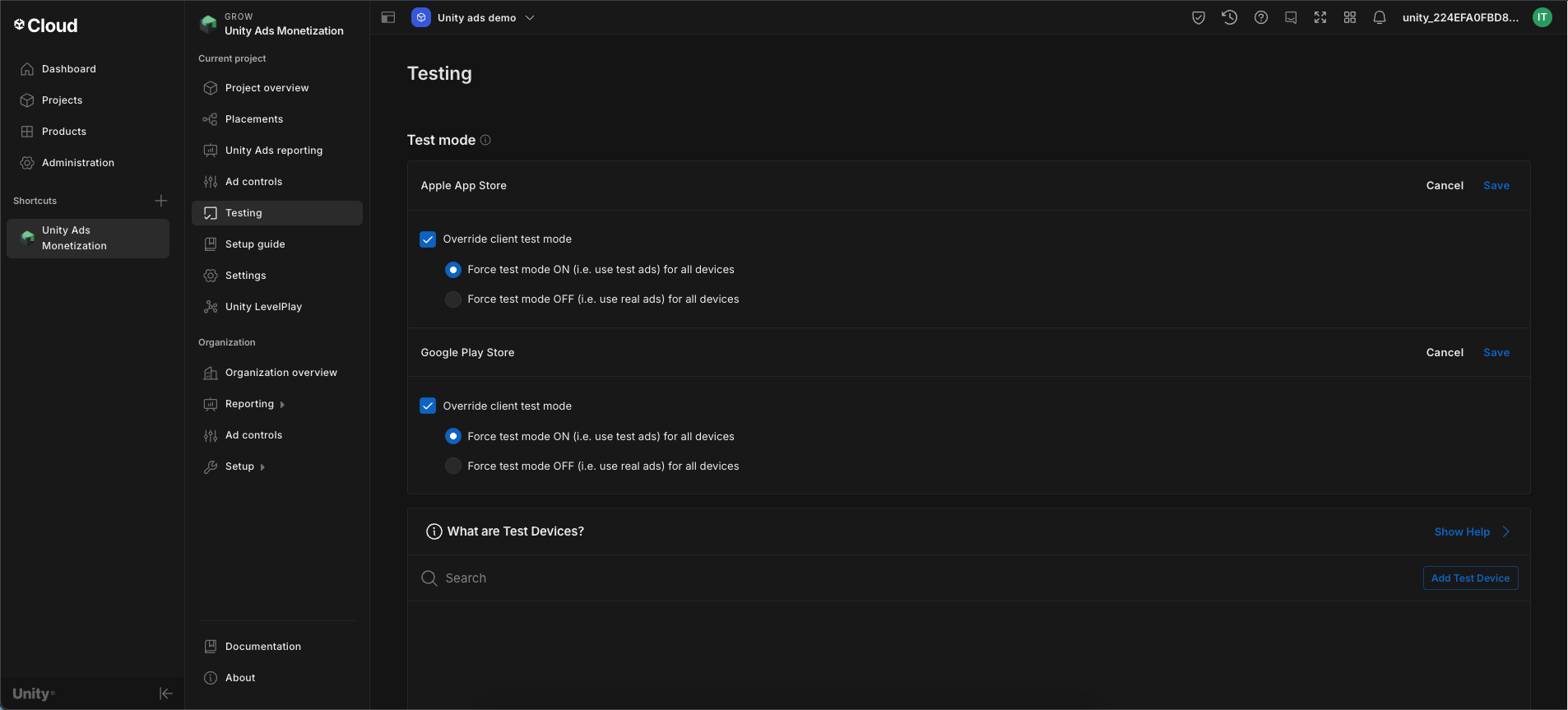
Task: Save the Apple App Store test mode
Action: point(1496,186)
